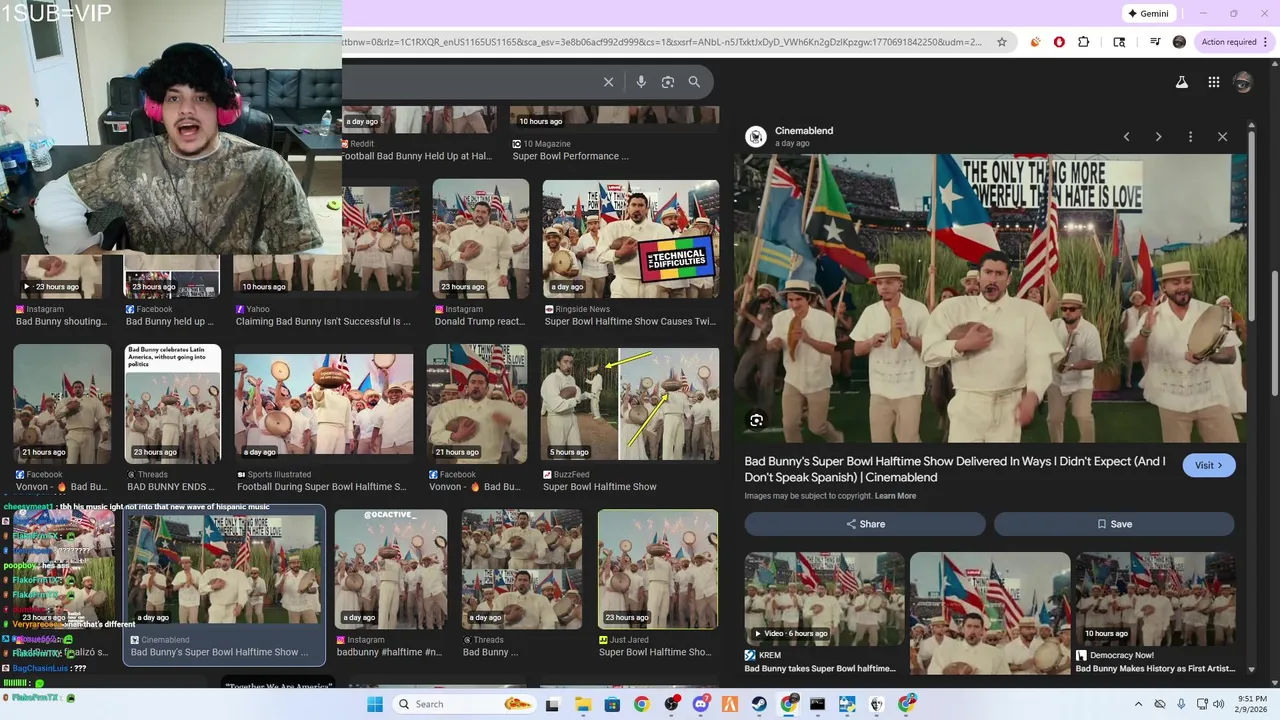Open the Instagram Donald Trump react thumbnail
The width and height of the screenshot is (1280, 720).
click(480, 239)
